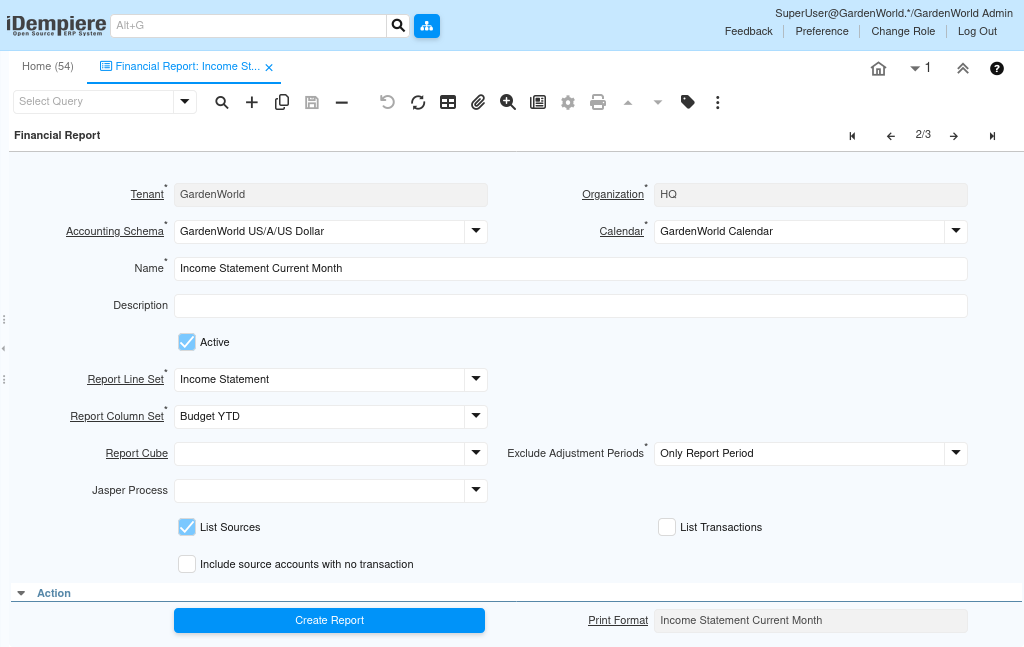Click the Print printer icon
The height and width of the screenshot is (647, 1024).
(598, 102)
